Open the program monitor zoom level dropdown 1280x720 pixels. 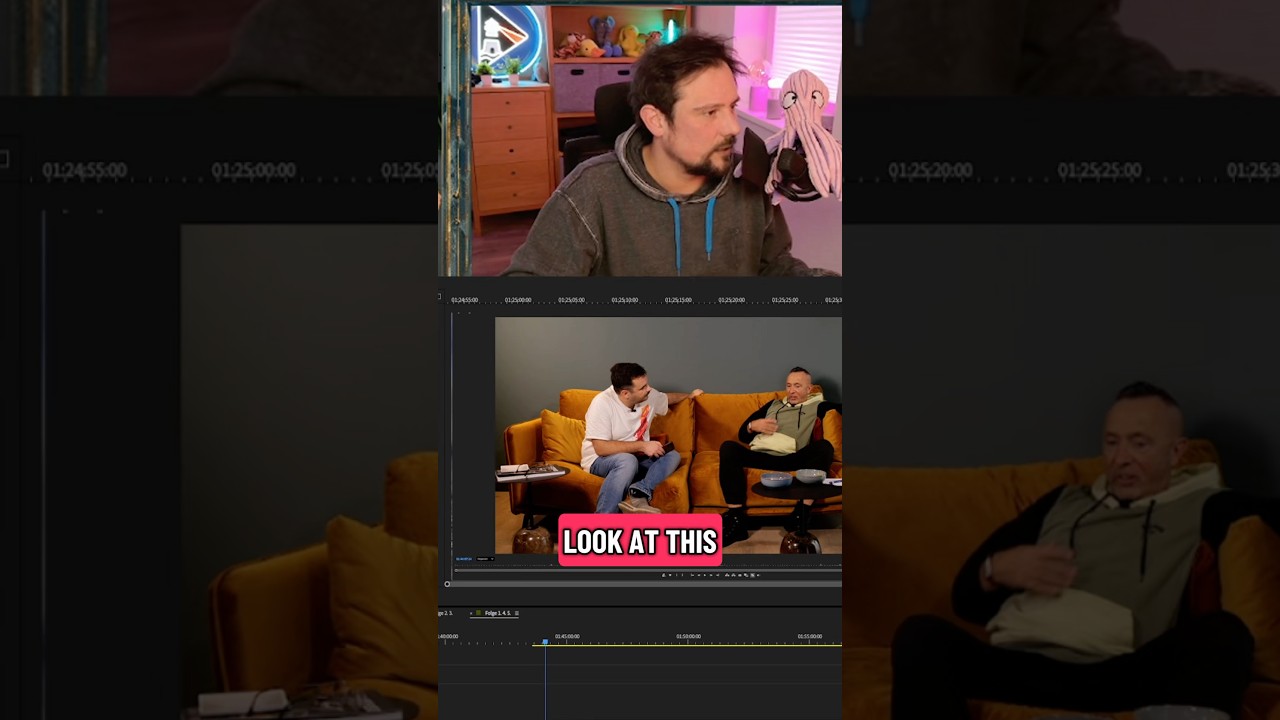(x=484, y=559)
